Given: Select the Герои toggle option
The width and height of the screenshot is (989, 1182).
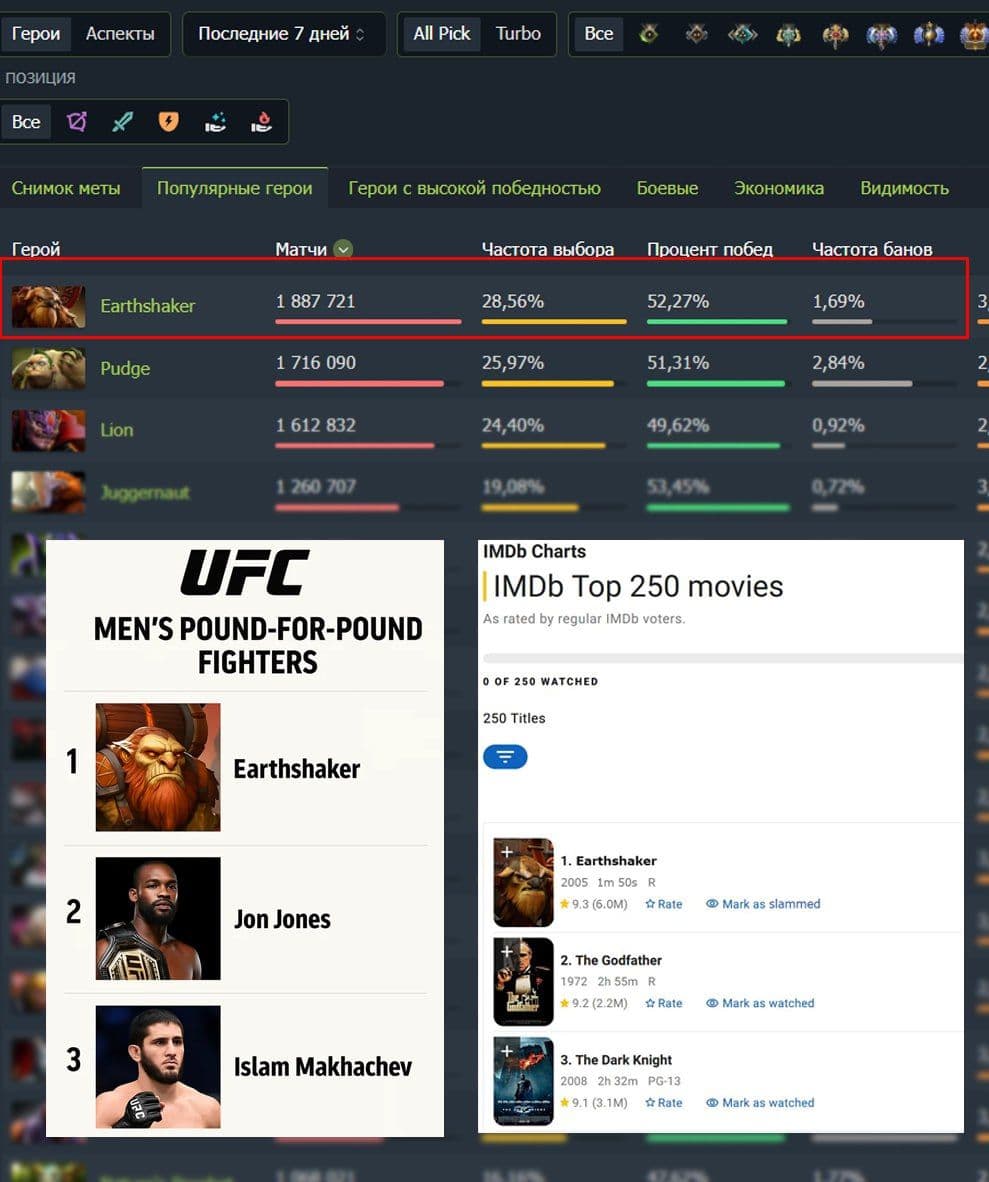Looking at the screenshot, I should [35, 34].
